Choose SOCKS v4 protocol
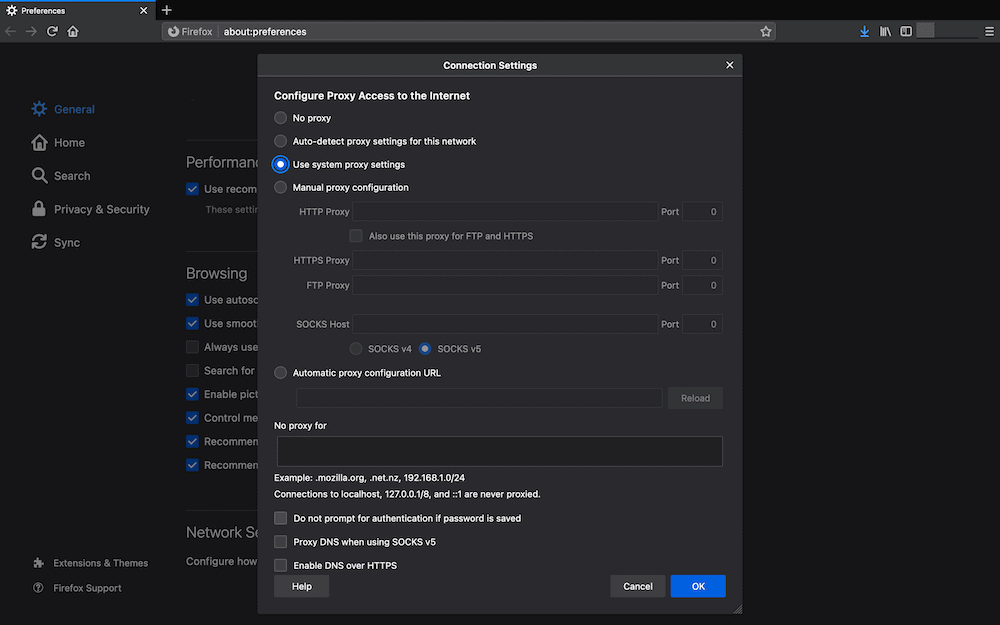1000x625 pixels. pos(356,348)
